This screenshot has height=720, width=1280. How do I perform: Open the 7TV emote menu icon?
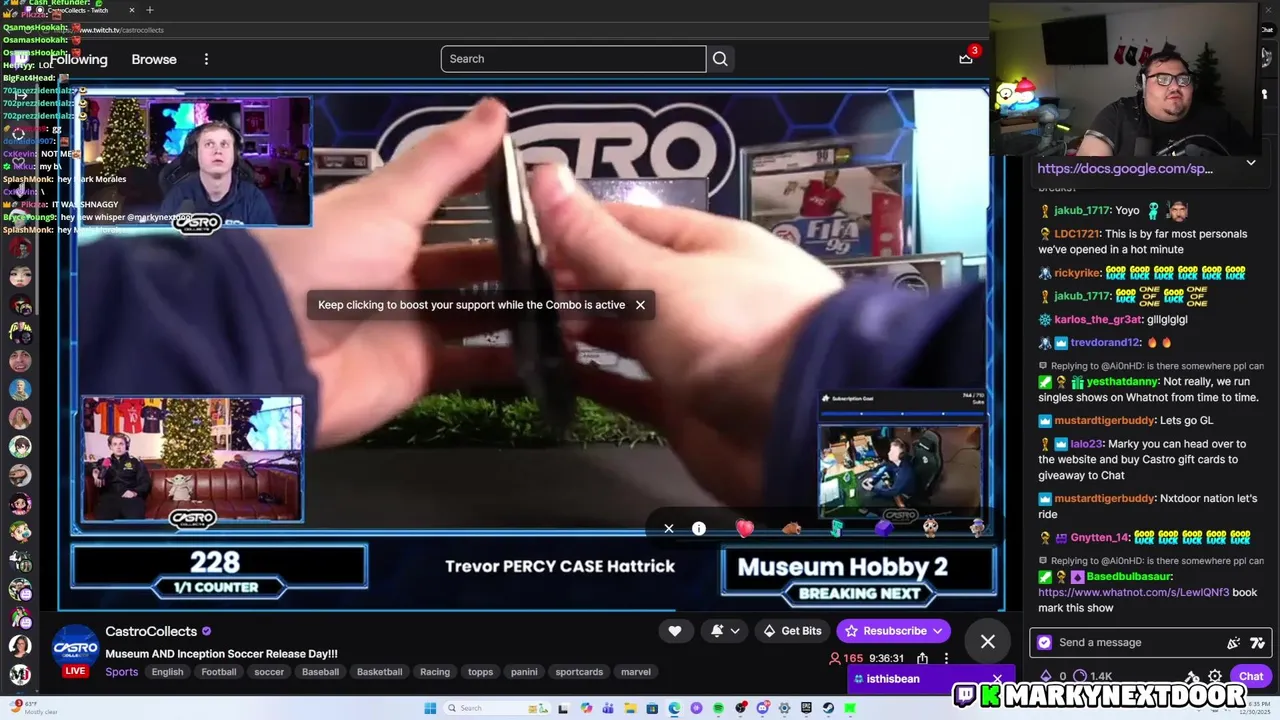pyautogui.click(x=1257, y=643)
